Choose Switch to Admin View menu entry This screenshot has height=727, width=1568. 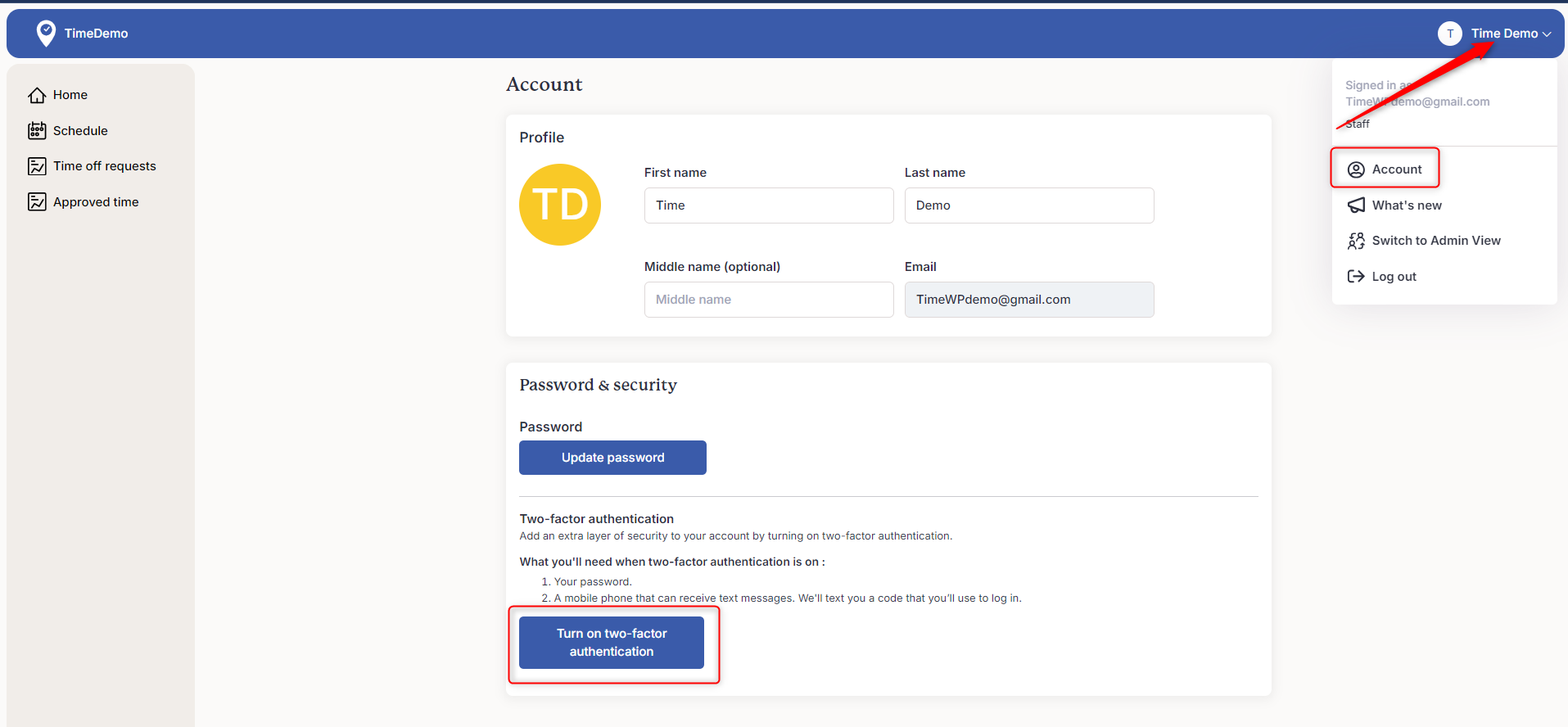click(1435, 241)
